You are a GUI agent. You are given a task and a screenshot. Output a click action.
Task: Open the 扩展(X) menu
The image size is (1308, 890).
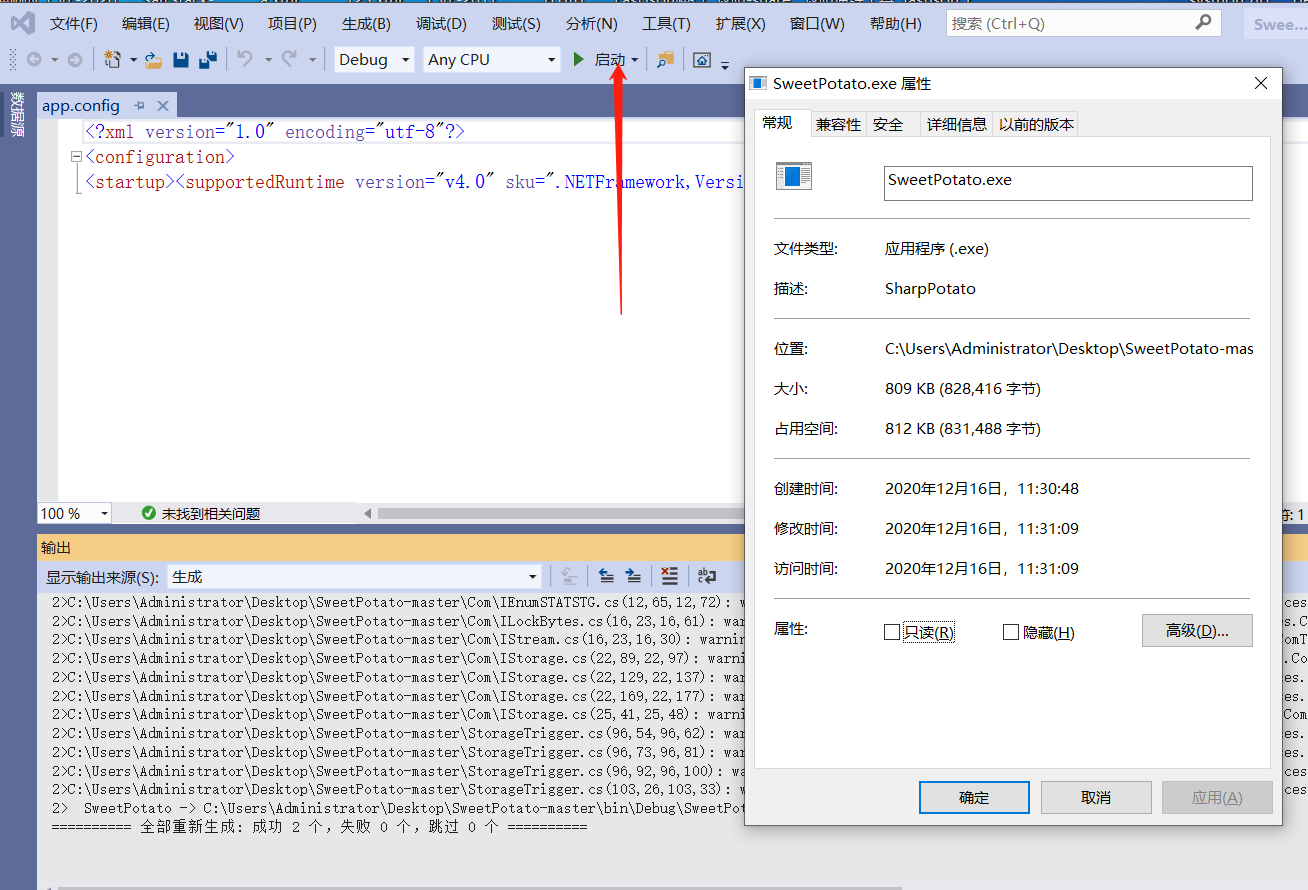tap(741, 23)
